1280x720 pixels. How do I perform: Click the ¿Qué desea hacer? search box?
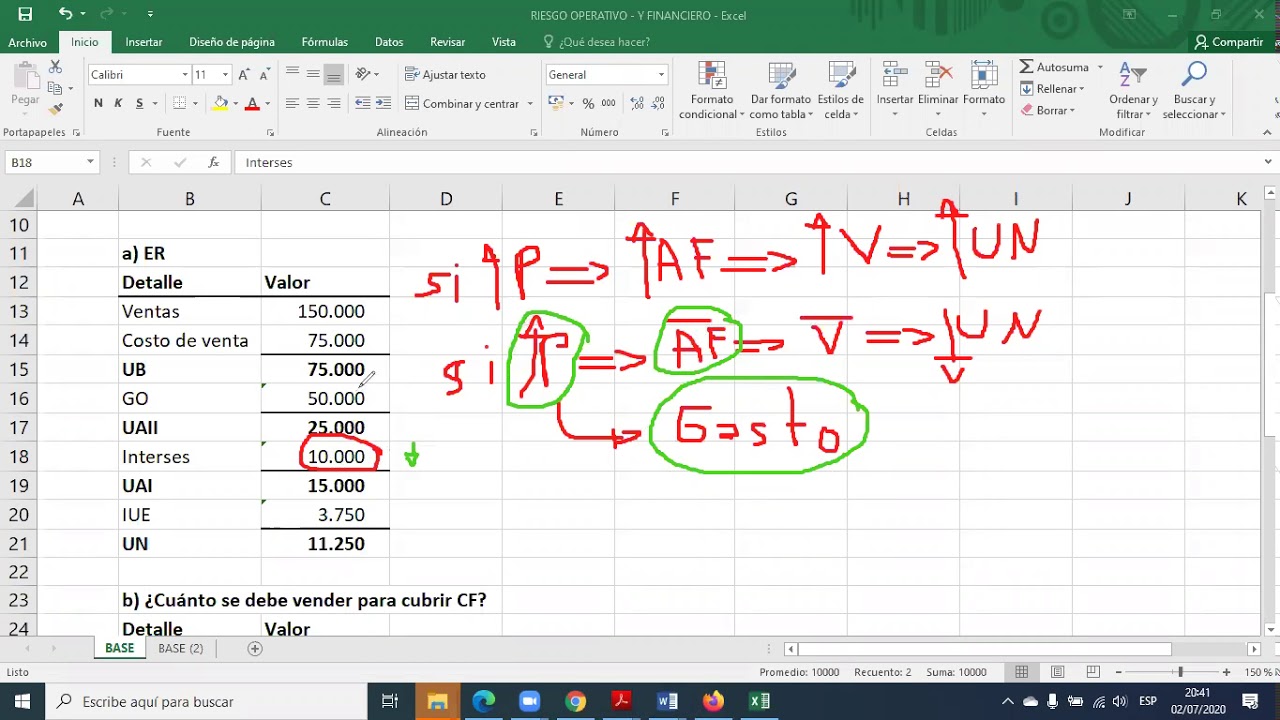coord(596,42)
